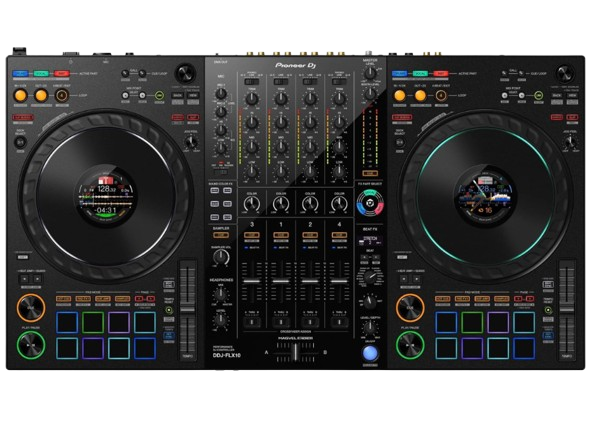Flip channel 3 input selector switch
The width and height of the screenshot is (593, 421).
[251, 82]
